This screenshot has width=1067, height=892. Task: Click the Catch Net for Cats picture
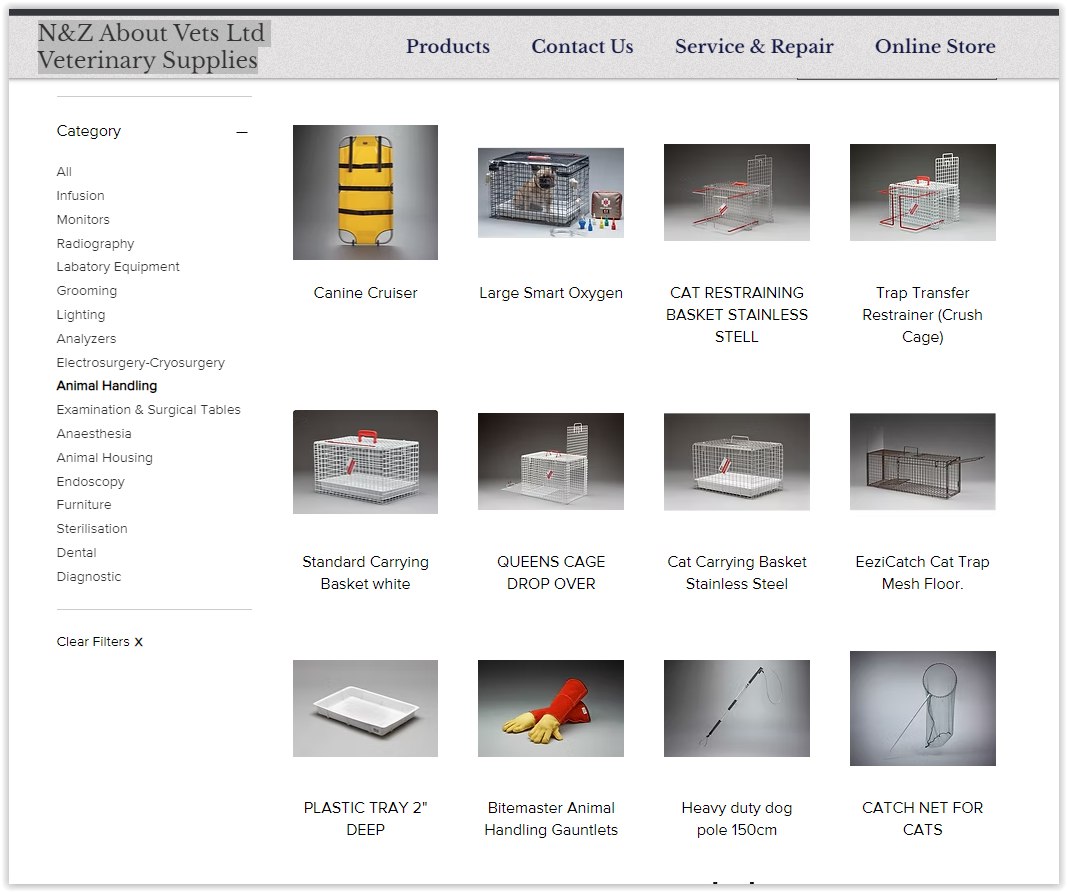coord(922,708)
